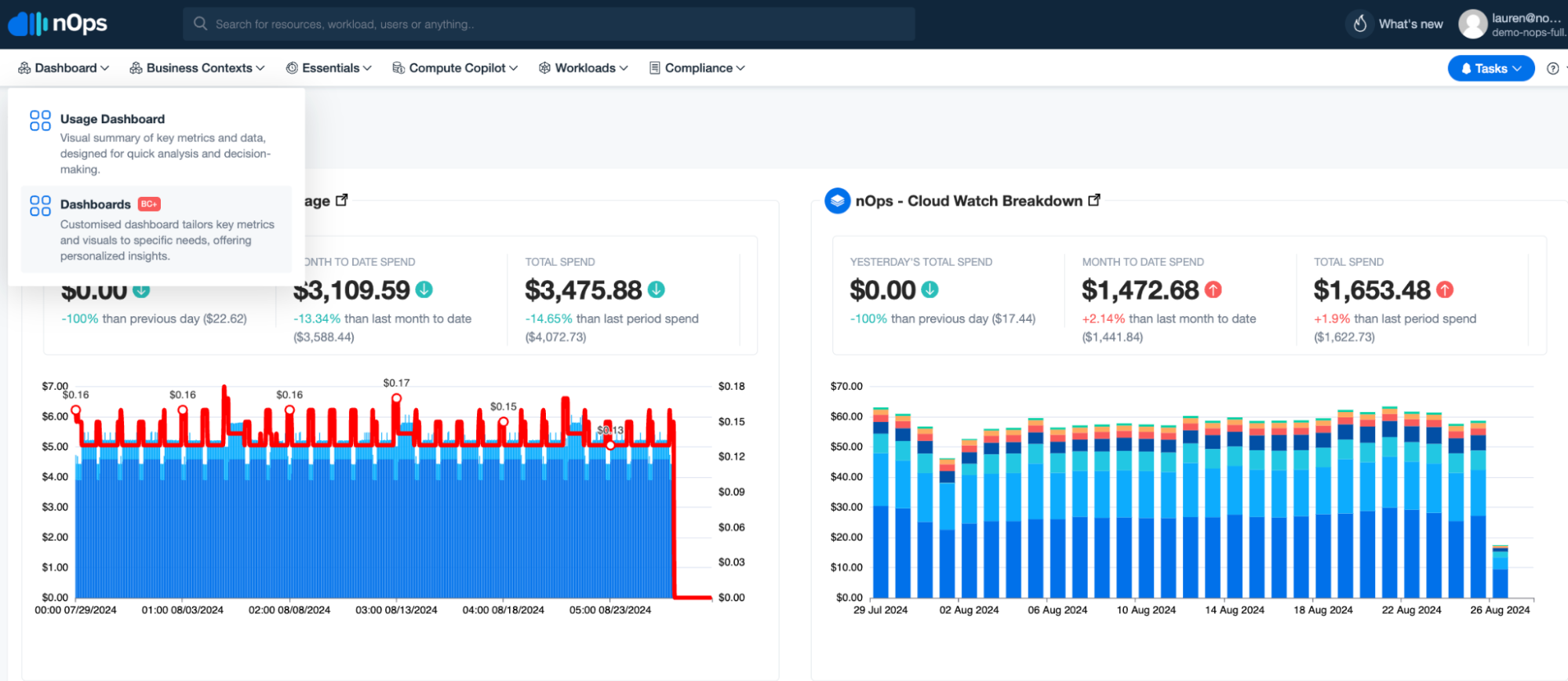Open the Business Contexts menu

[198, 68]
